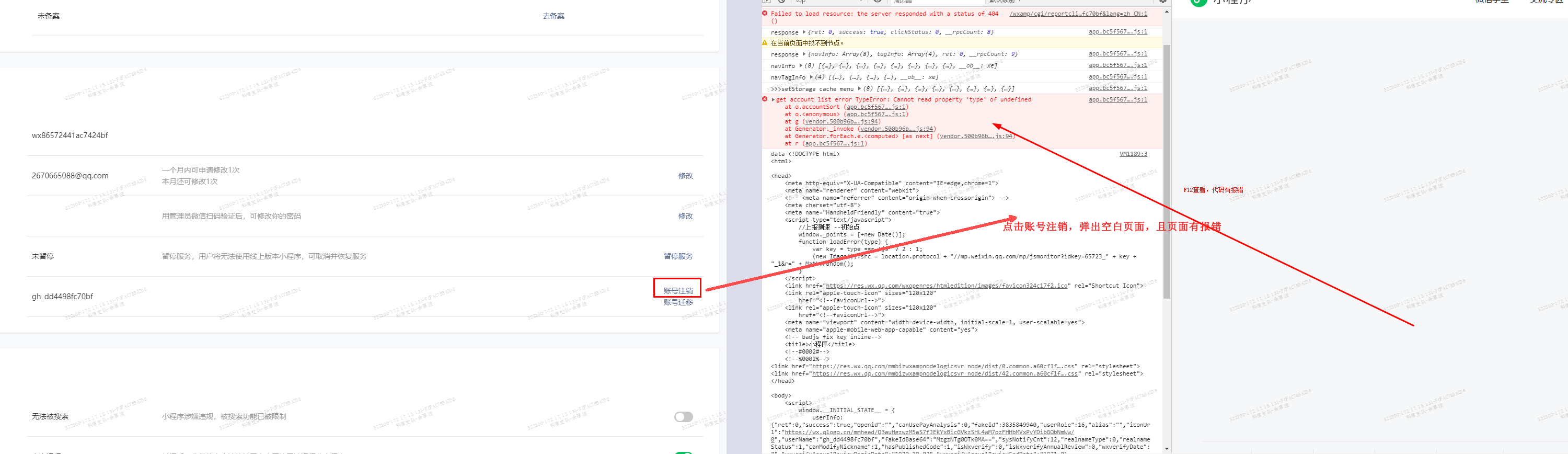Image resolution: width=1568 pixels, height=454 pixels.
Task: Open /wxamp/cgi/reportcli source link
Action: coord(1078,14)
